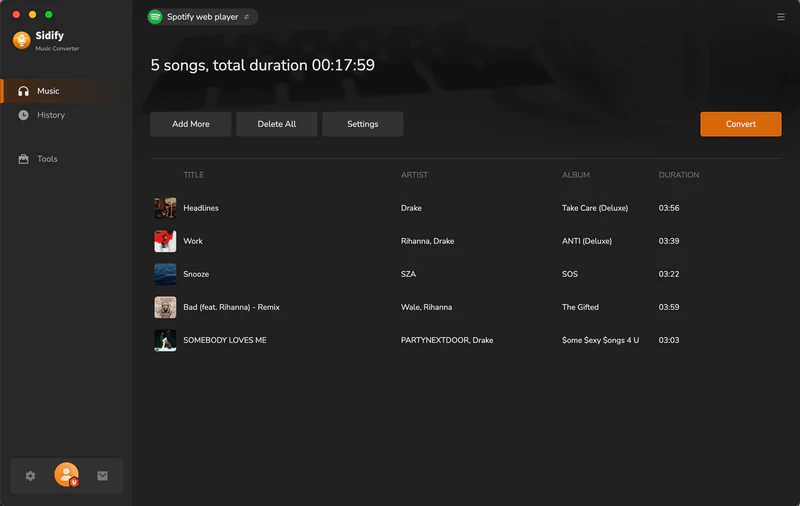Click the Spotify logo icon
Screen dimensions: 800x506
pyautogui.click(x=155, y=17)
